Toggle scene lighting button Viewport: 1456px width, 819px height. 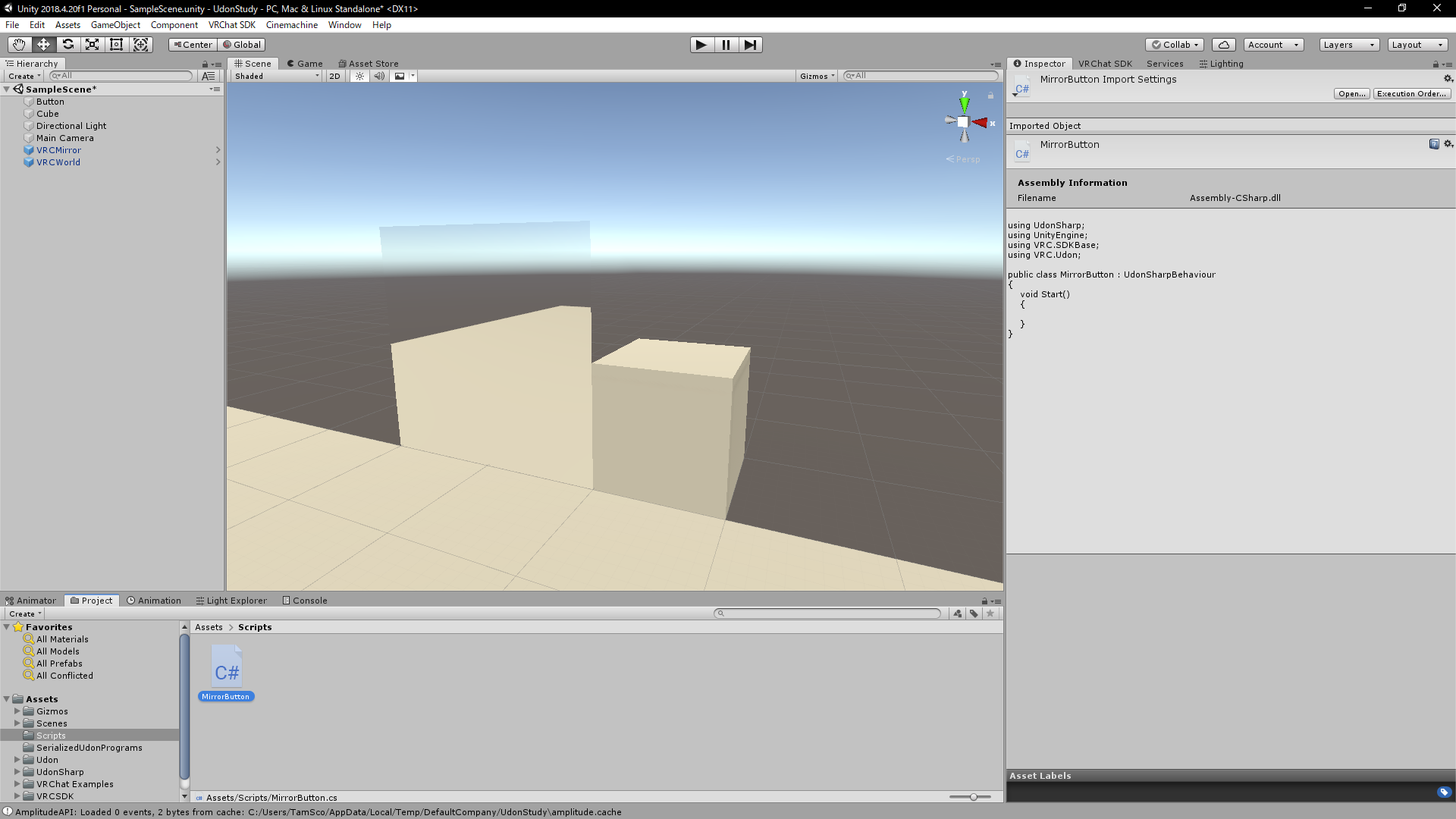click(x=359, y=76)
